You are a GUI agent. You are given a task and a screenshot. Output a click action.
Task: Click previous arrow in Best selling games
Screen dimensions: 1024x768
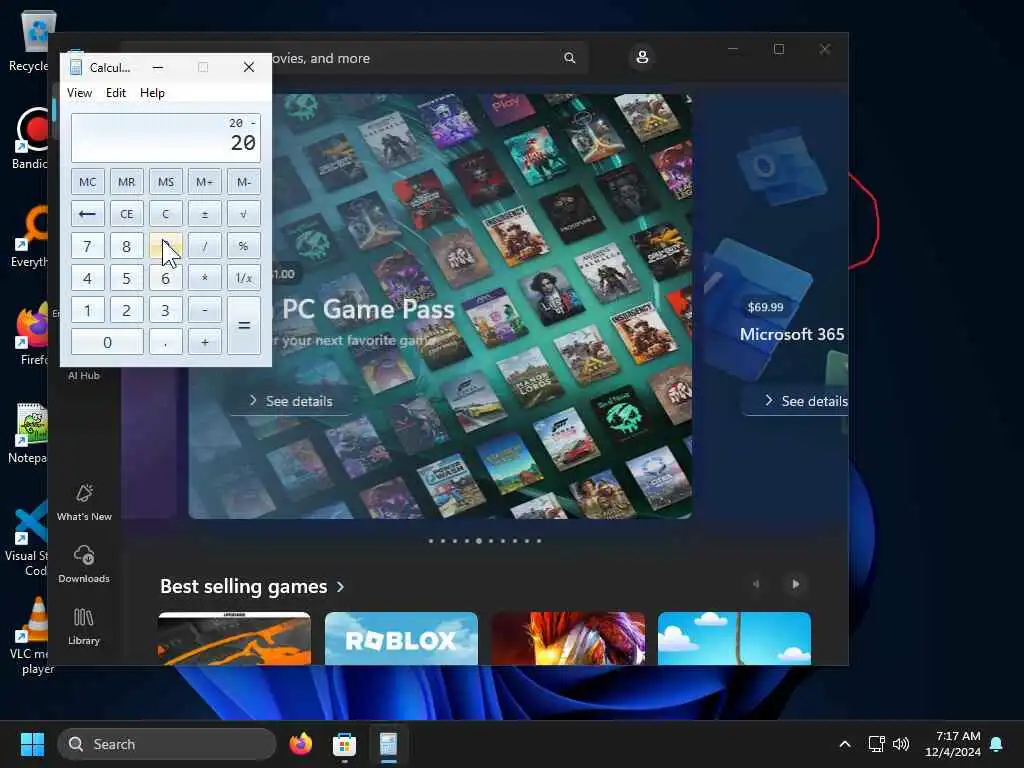click(756, 584)
